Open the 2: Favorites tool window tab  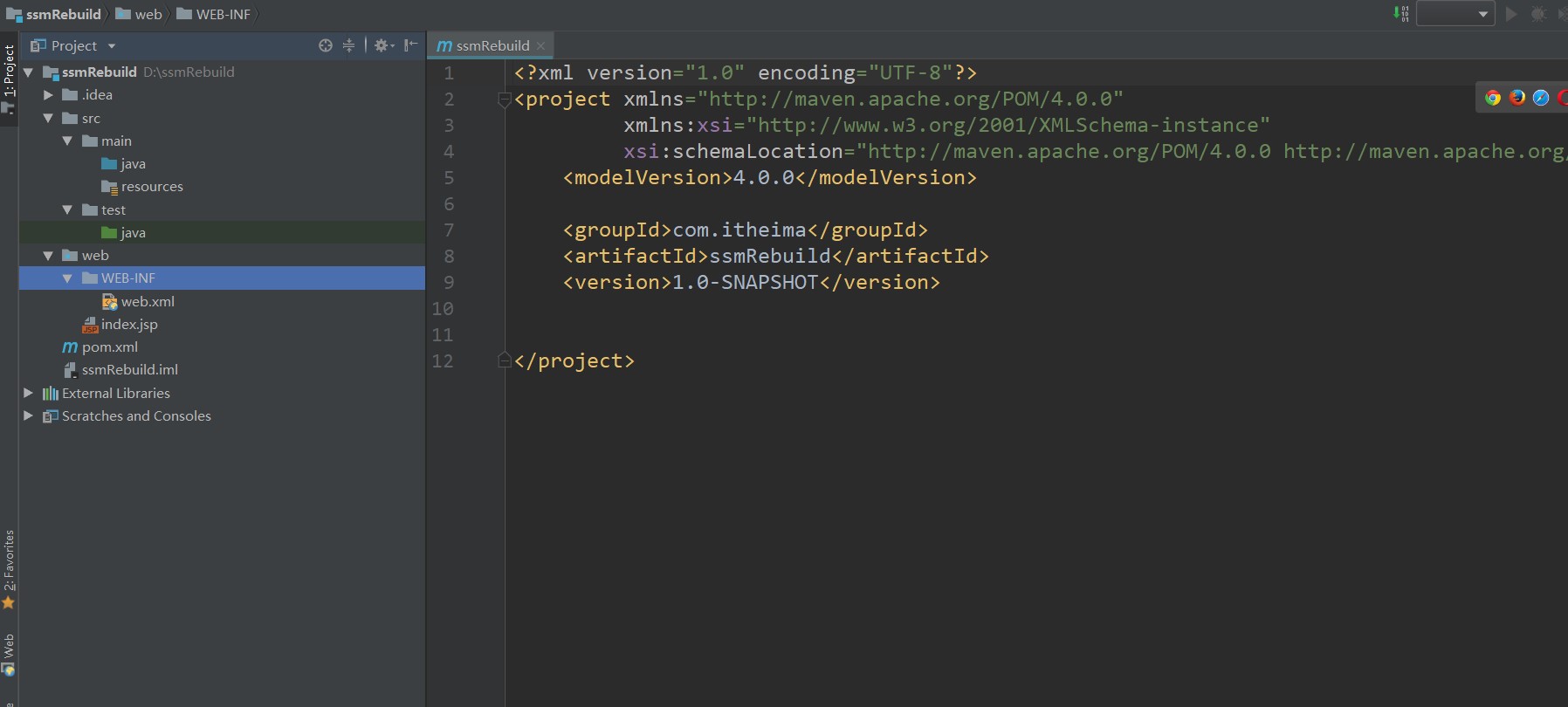click(x=9, y=569)
